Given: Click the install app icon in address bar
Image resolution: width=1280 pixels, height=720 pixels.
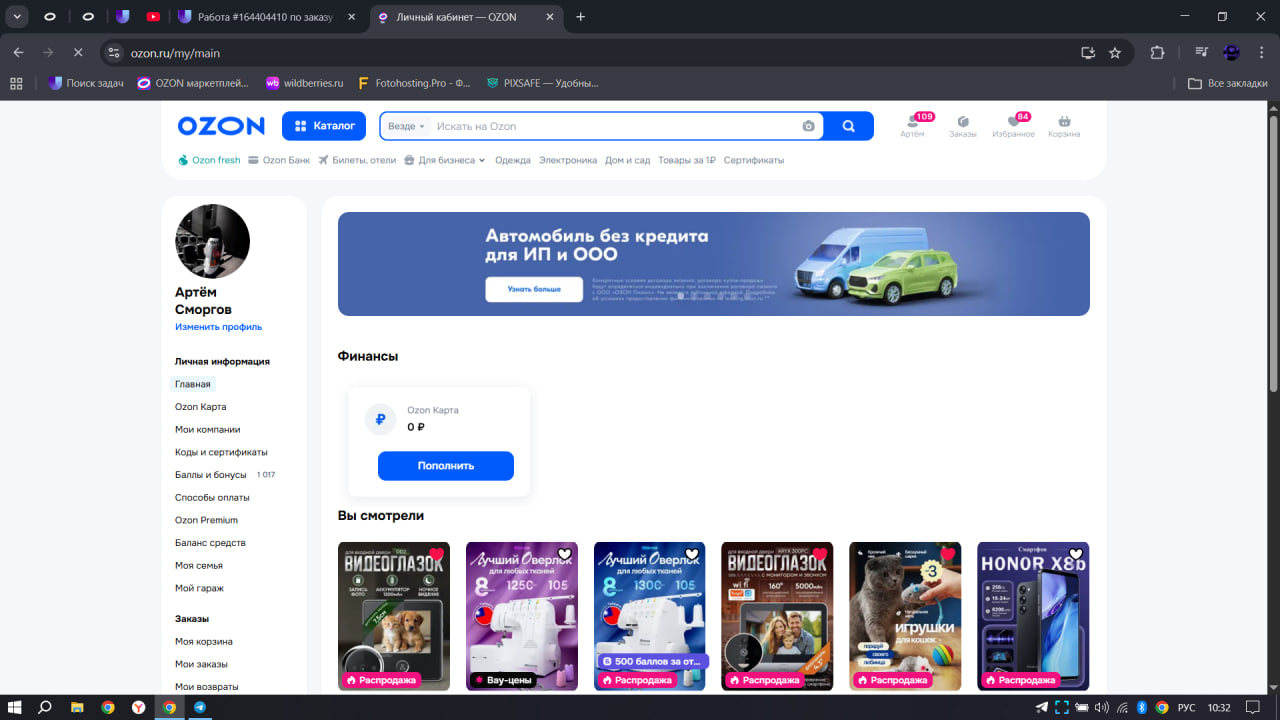Looking at the screenshot, I should [x=1088, y=53].
